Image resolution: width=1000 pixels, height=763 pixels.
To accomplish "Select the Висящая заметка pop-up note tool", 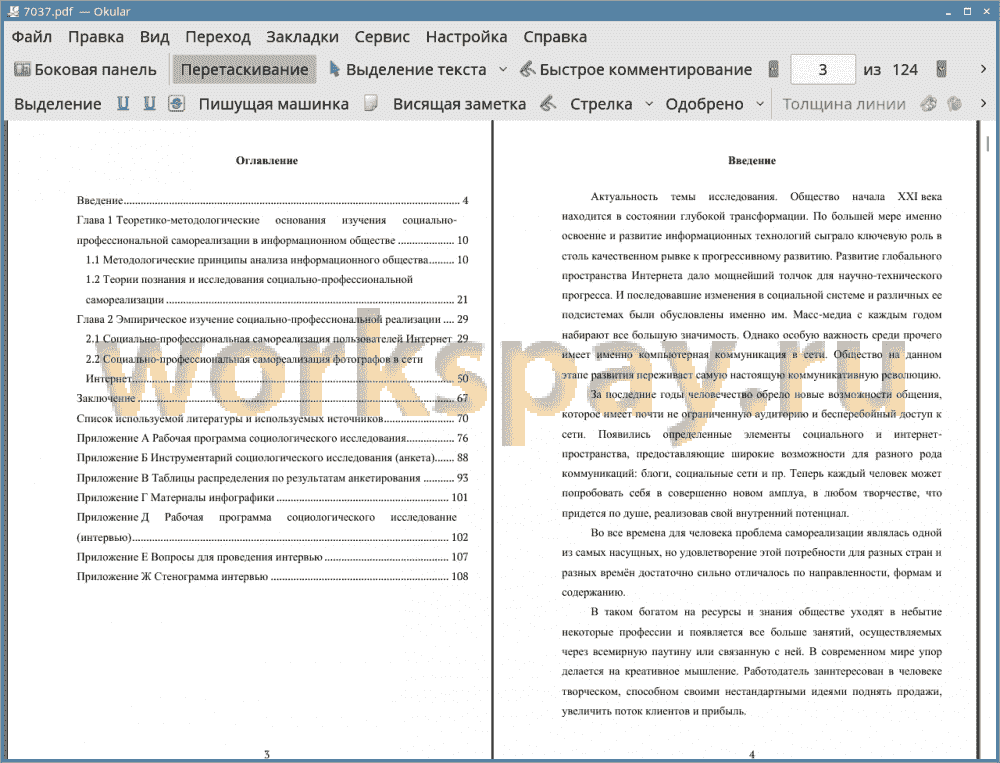I will click(x=459, y=104).
